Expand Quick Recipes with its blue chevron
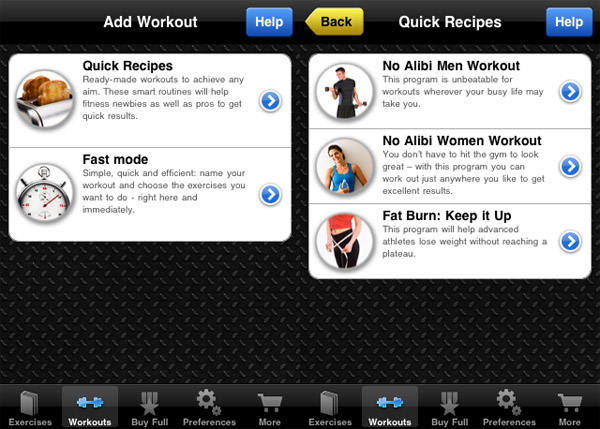This screenshot has width=600, height=429. click(x=271, y=101)
